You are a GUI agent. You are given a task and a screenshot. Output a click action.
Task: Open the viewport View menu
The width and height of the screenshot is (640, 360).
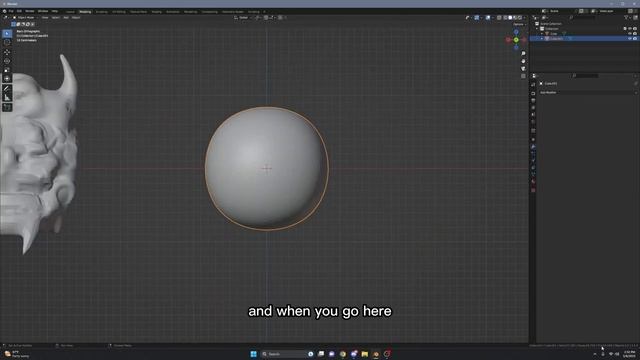click(x=45, y=18)
